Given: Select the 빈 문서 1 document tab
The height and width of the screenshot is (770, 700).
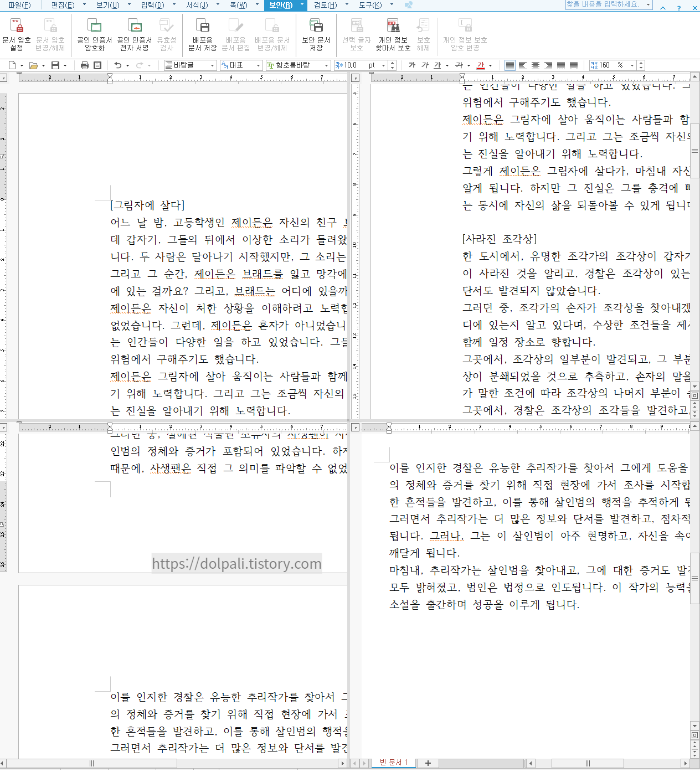Looking at the screenshot, I should pyautogui.click(x=393, y=762).
